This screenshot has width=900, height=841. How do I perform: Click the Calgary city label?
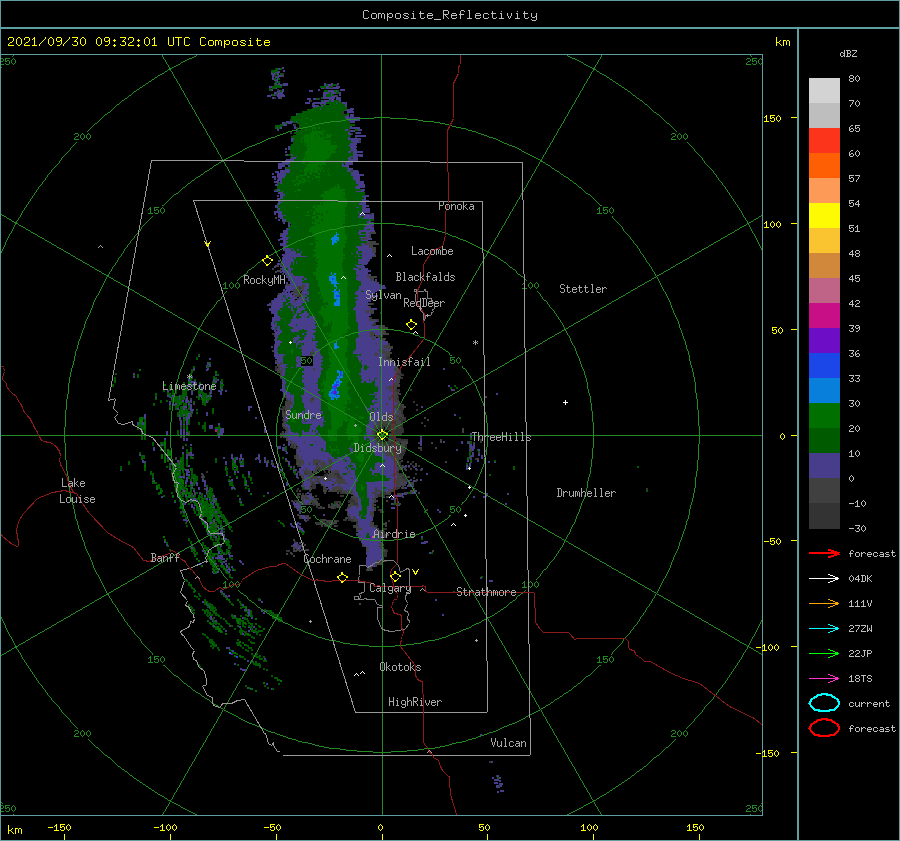pyautogui.click(x=390, y=588)
